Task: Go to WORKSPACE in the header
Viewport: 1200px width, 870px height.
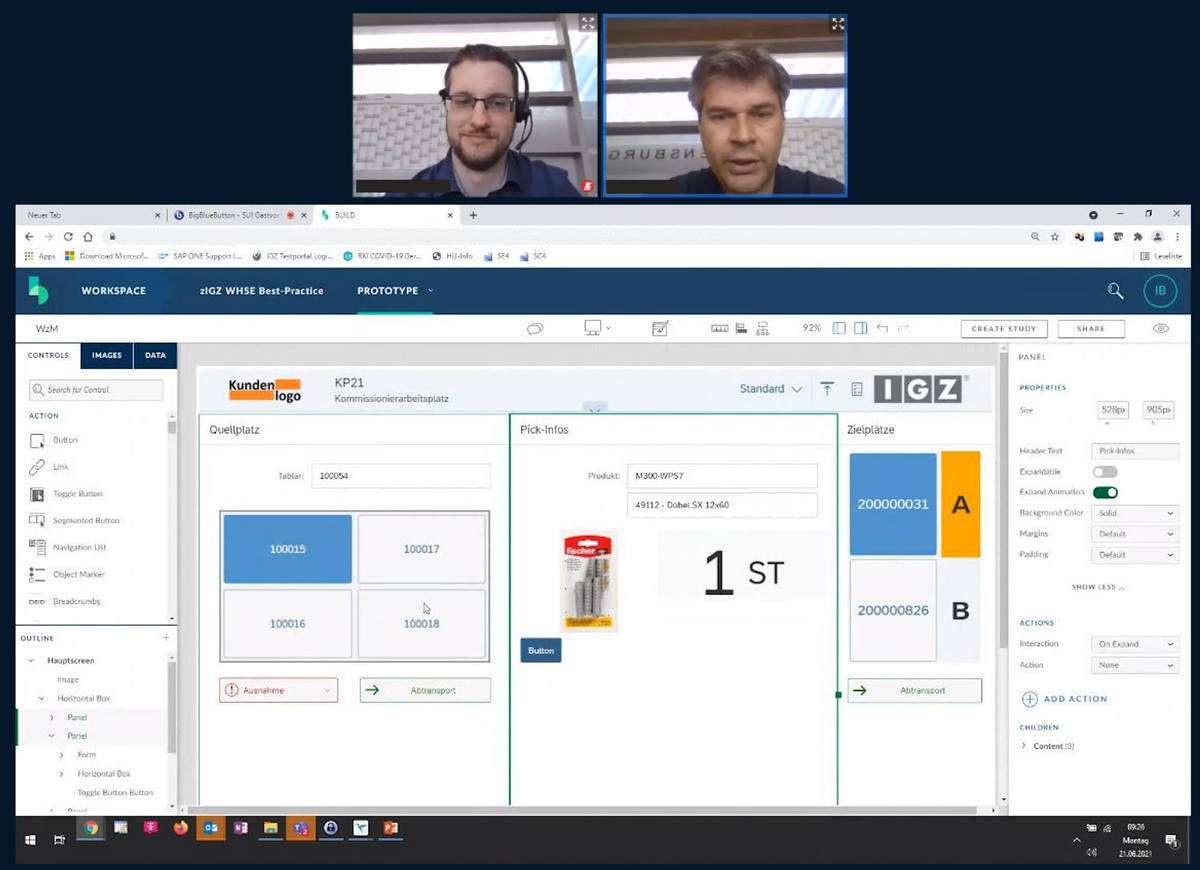Action: click(114, 291)
